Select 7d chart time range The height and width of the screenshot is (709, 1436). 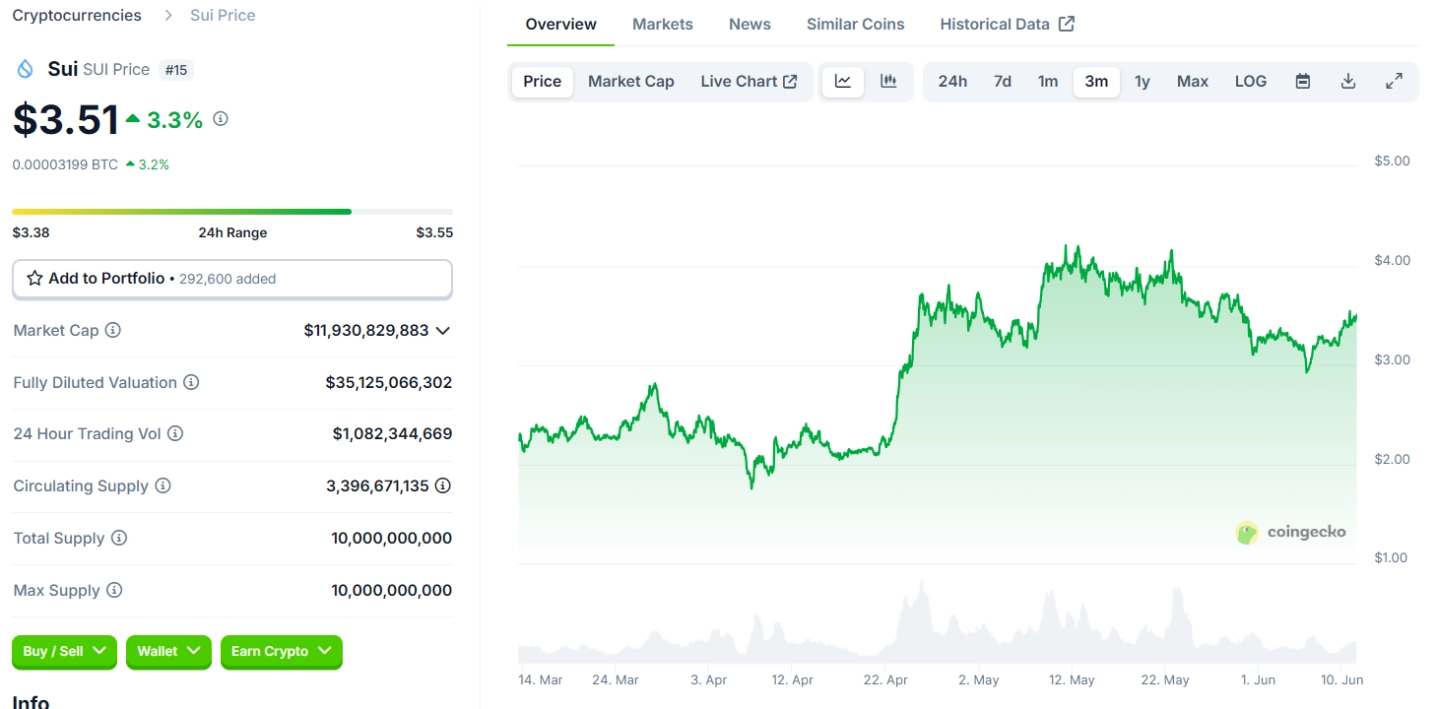coord(1002,81)
